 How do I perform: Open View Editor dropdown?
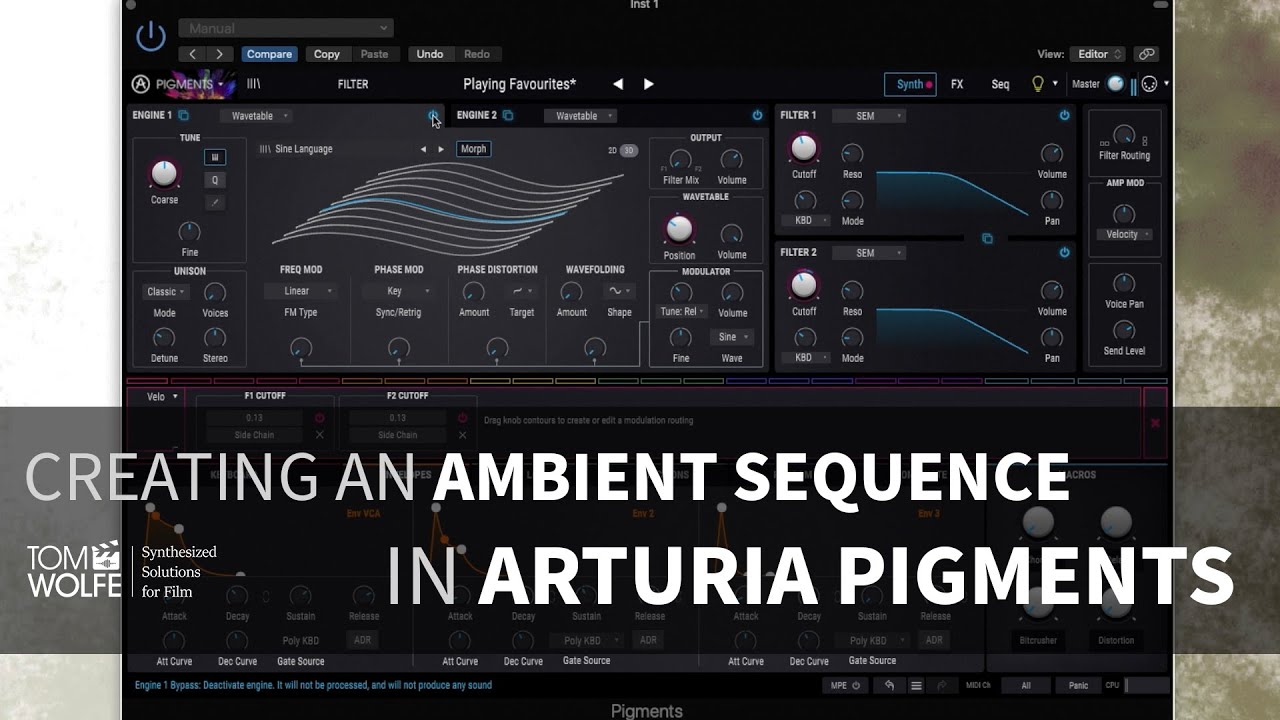coord(1097,54)
